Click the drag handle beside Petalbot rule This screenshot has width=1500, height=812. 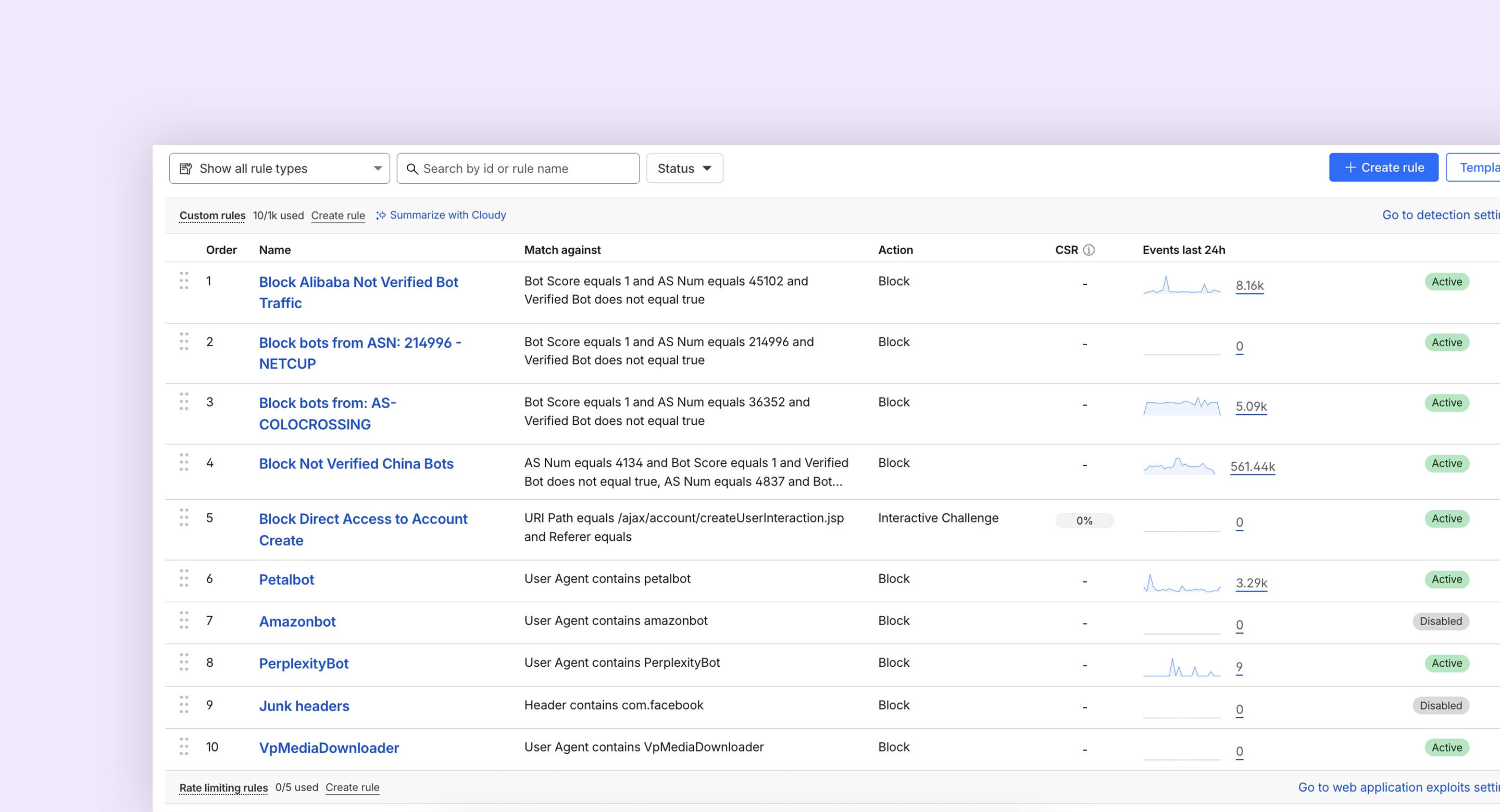click(184, 579)
